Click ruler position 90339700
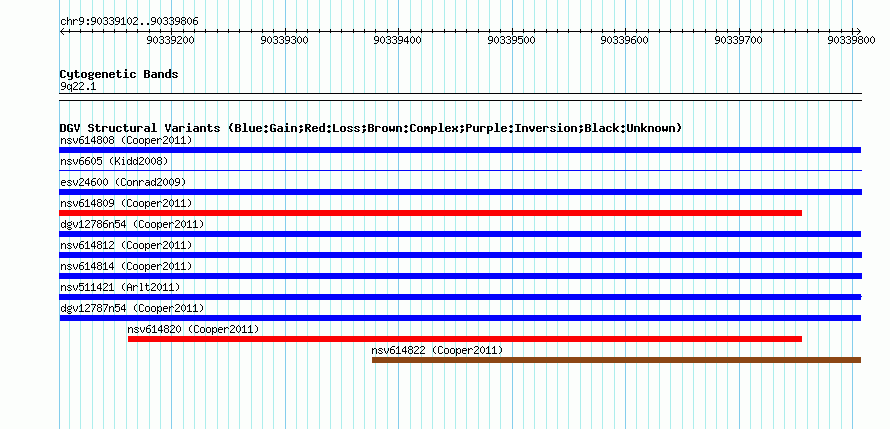 point(738,40)
